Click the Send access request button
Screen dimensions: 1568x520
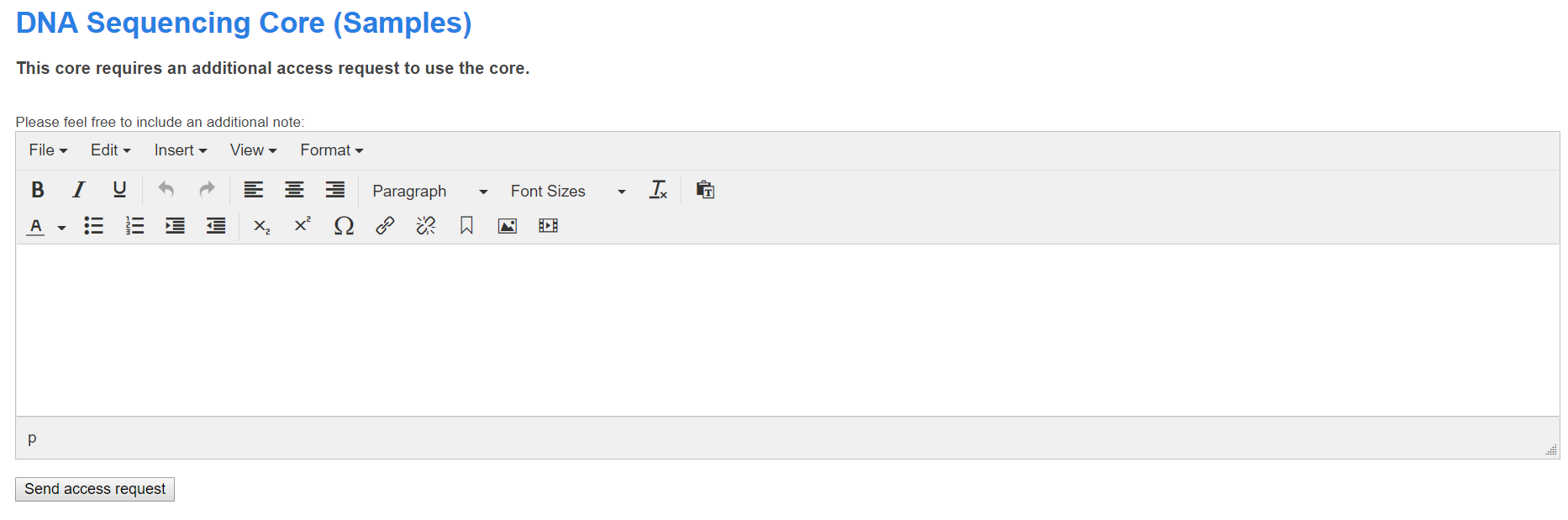pyautogui.click(x=95, y=489)
